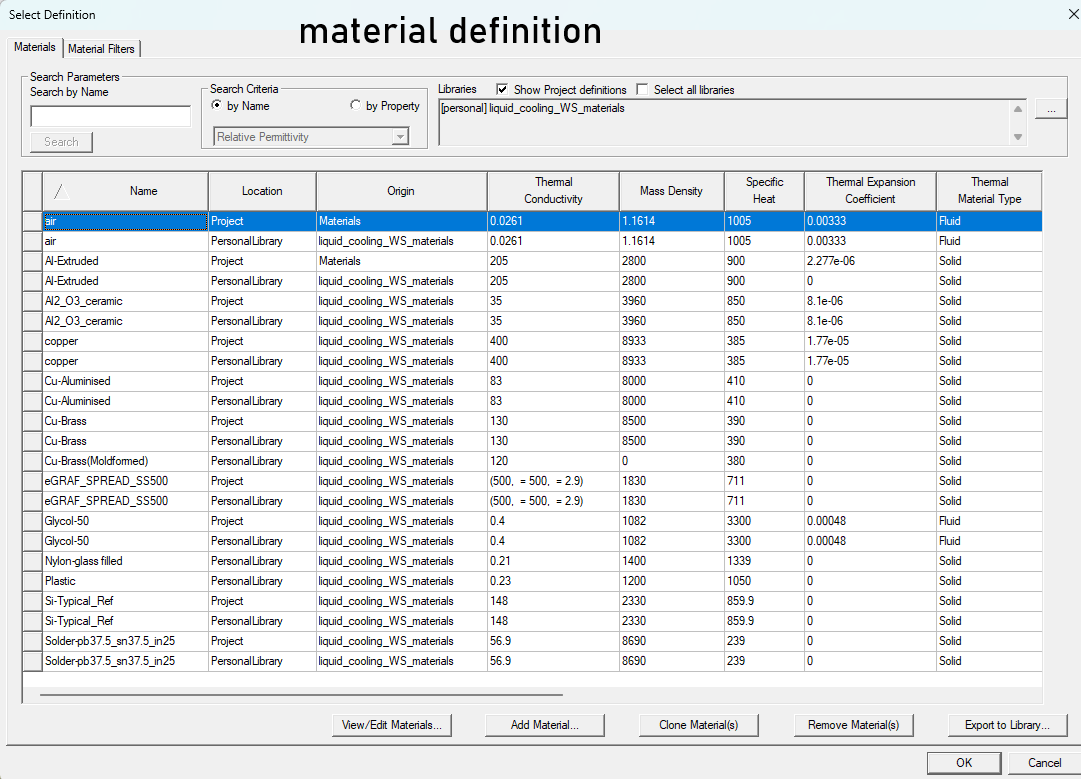
Task: Open the library browser via the ellipsis button
Action: coord(1050,108)
